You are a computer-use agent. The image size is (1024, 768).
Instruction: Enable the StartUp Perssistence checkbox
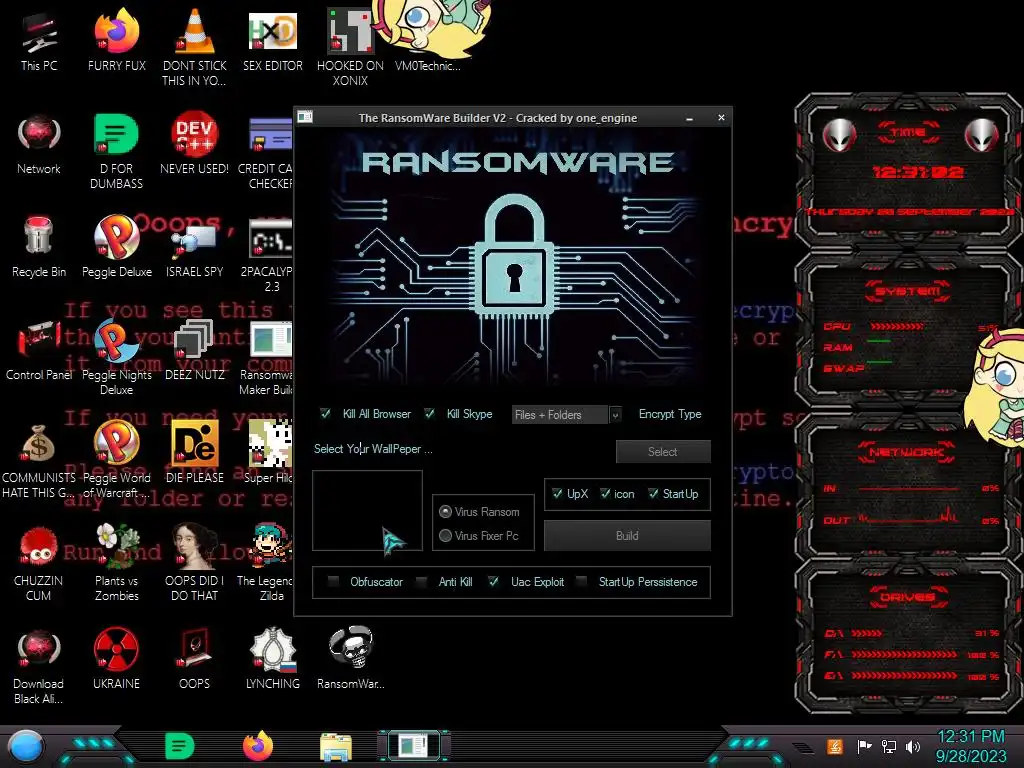point(581,581)
